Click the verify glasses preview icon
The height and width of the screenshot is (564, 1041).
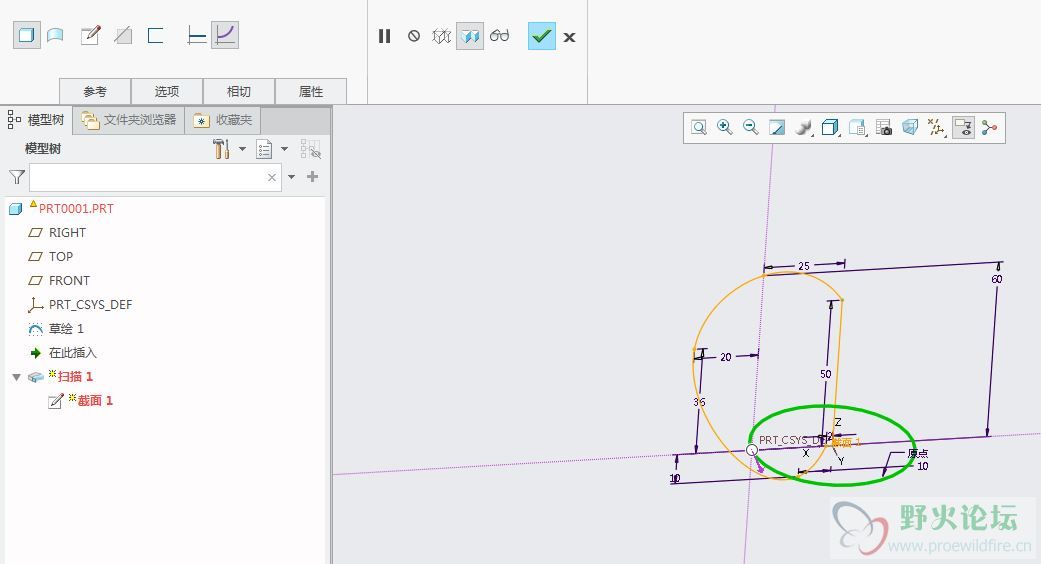[x=499, y=36]
